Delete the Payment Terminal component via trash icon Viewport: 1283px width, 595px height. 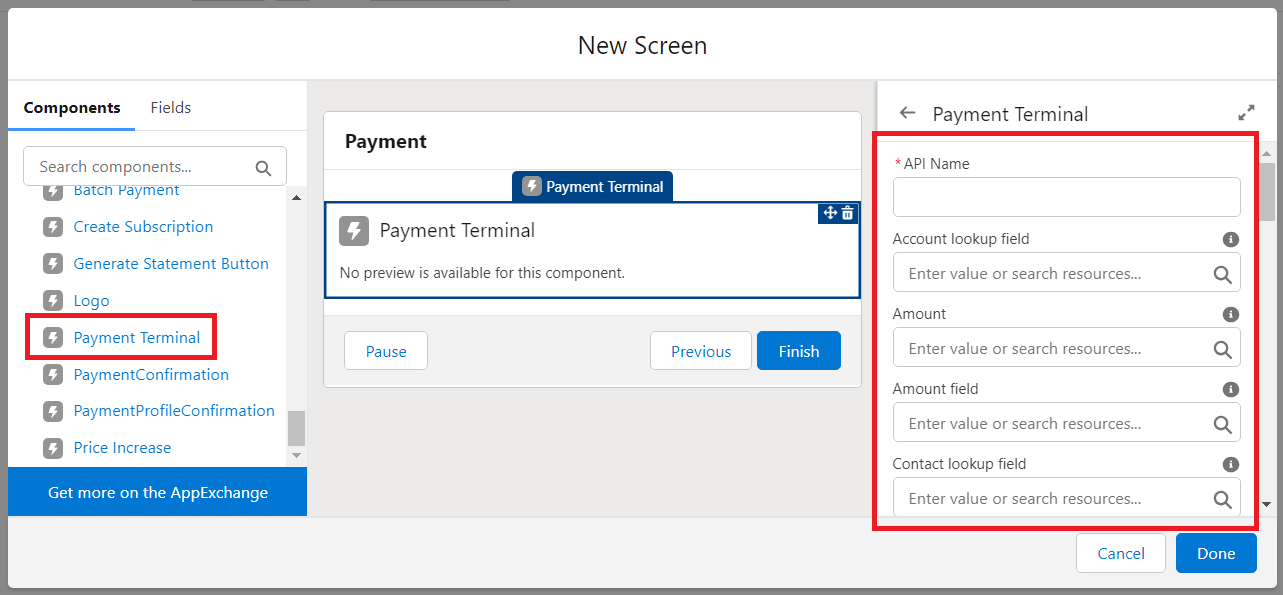(848, 213)
